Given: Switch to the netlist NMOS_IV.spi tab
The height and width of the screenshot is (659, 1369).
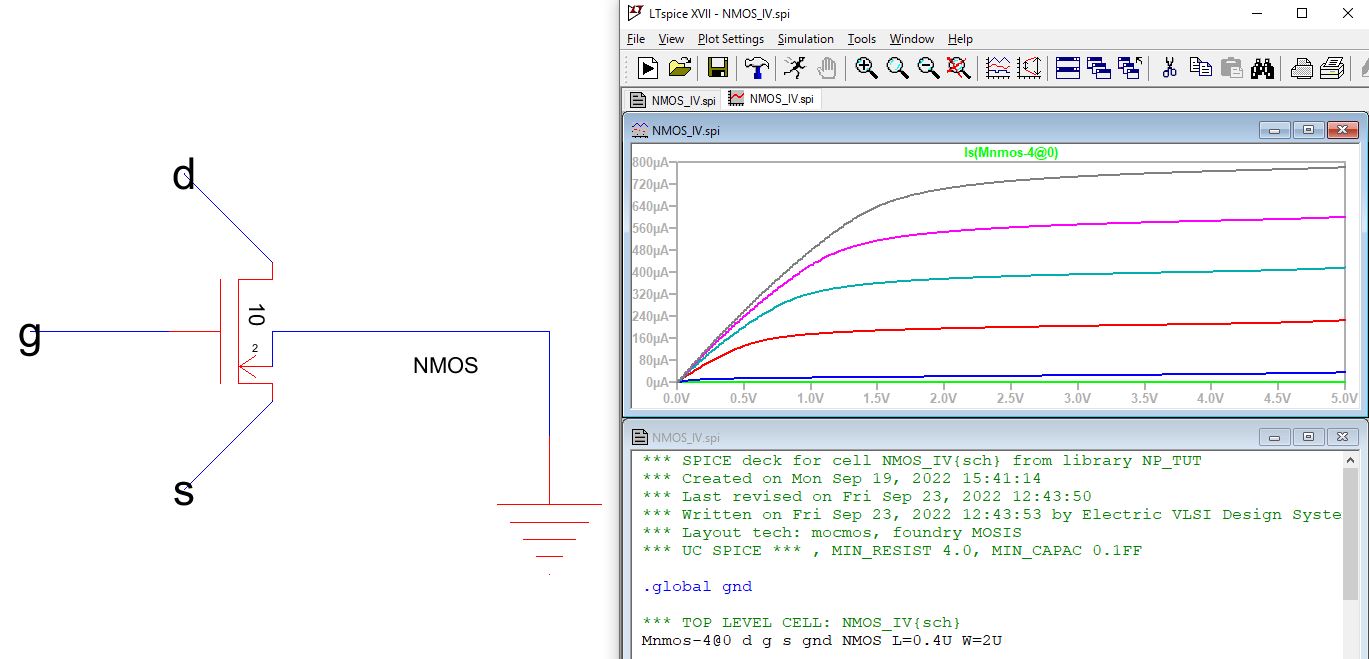Looking at the screenshot, I should tap(673, 100).
